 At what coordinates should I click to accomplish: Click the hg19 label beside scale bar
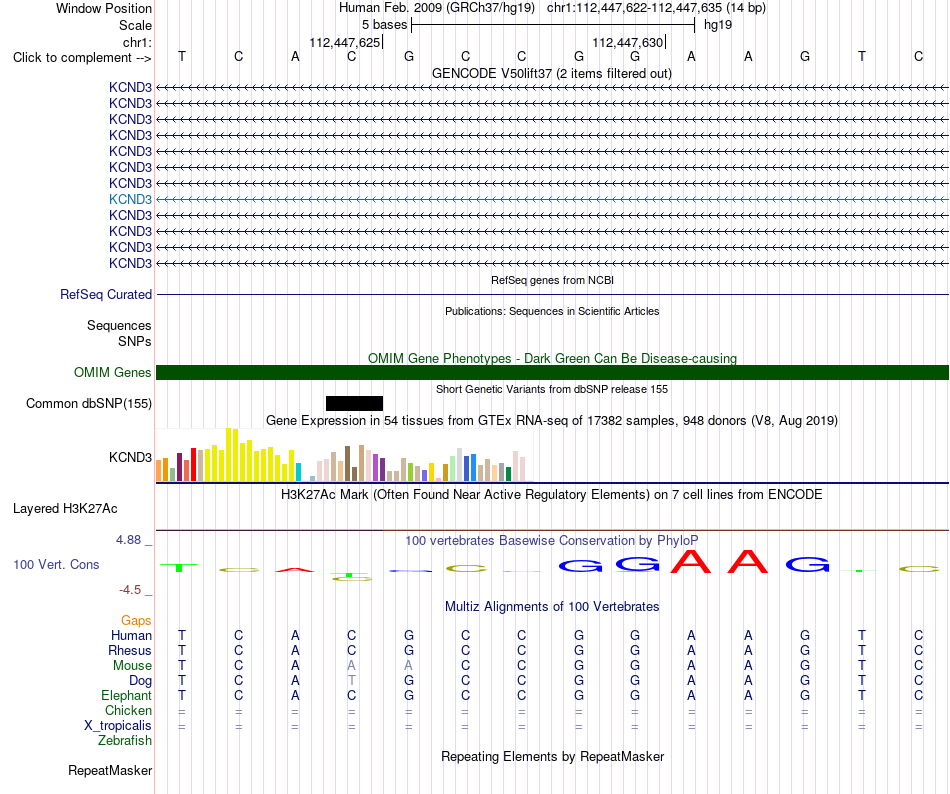pyautogui.click(x=718, y=25)
